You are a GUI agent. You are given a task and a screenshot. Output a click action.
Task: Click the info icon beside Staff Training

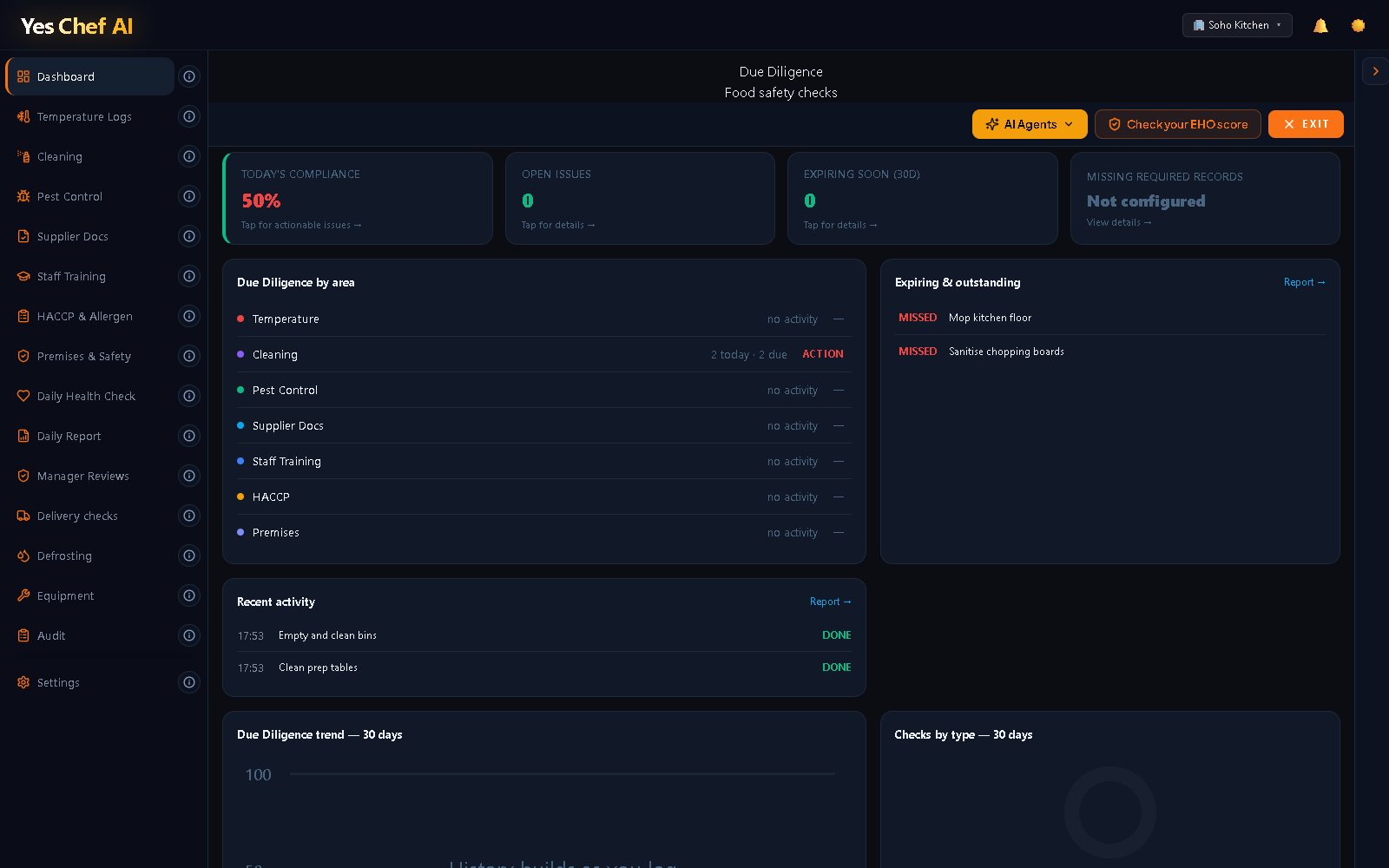[189, 276]
